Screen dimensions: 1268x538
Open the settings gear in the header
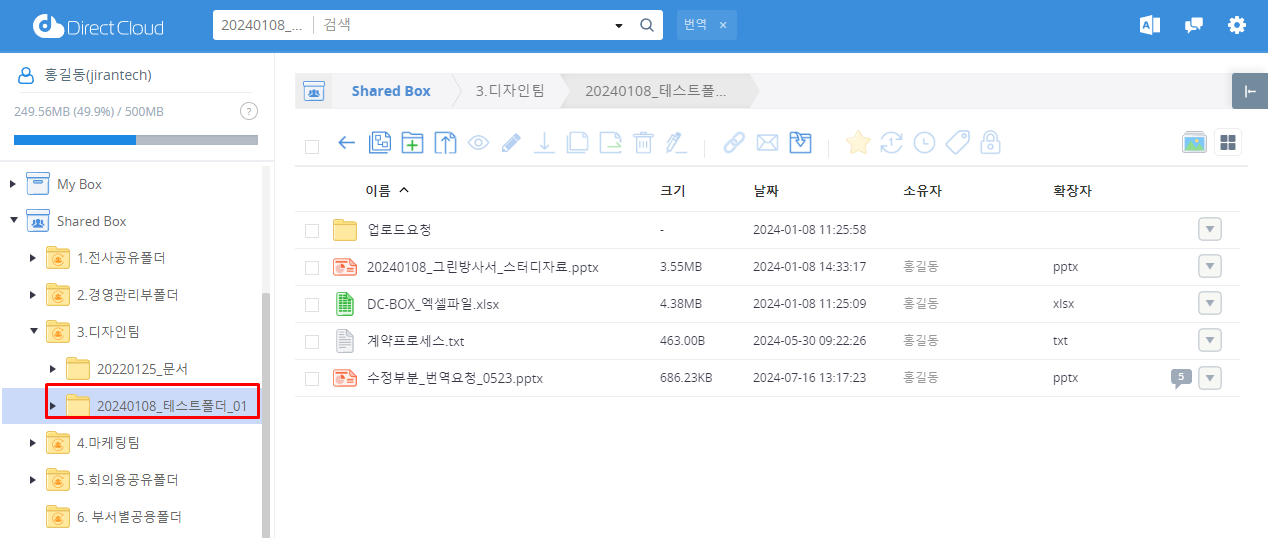click(1237, 25)
